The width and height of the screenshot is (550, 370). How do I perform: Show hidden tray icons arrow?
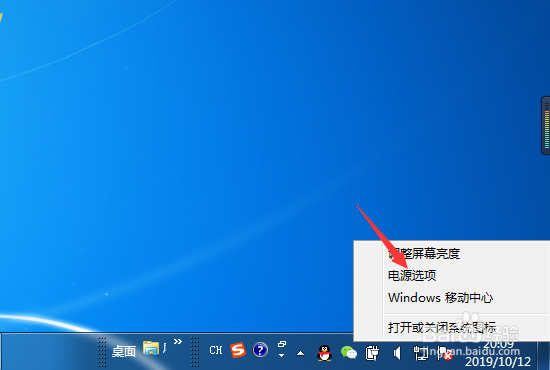click(x=300, y=353)
